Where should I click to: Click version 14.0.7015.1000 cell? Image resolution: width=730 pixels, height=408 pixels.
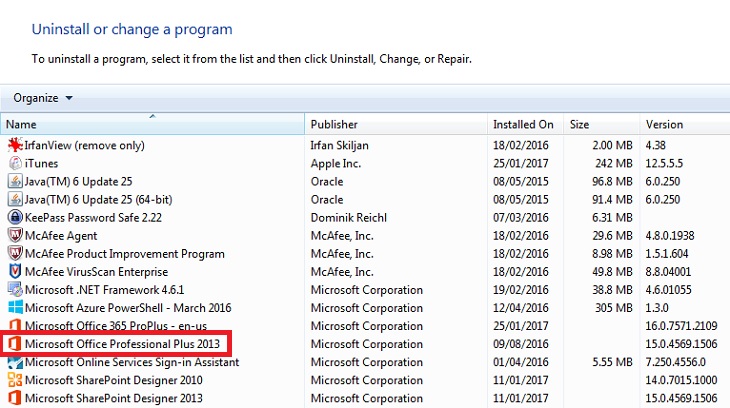tap(681, 380)
